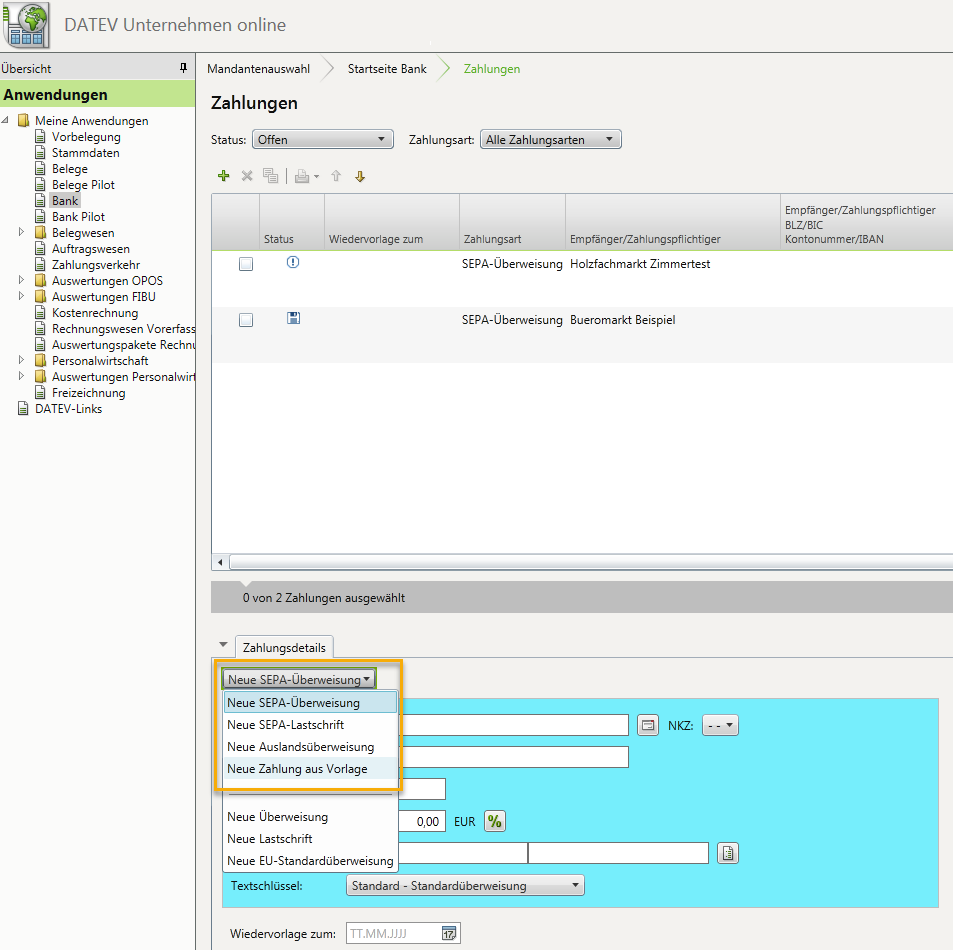Go to Mandantenauswahl breadcrumb

coord(258,69)
